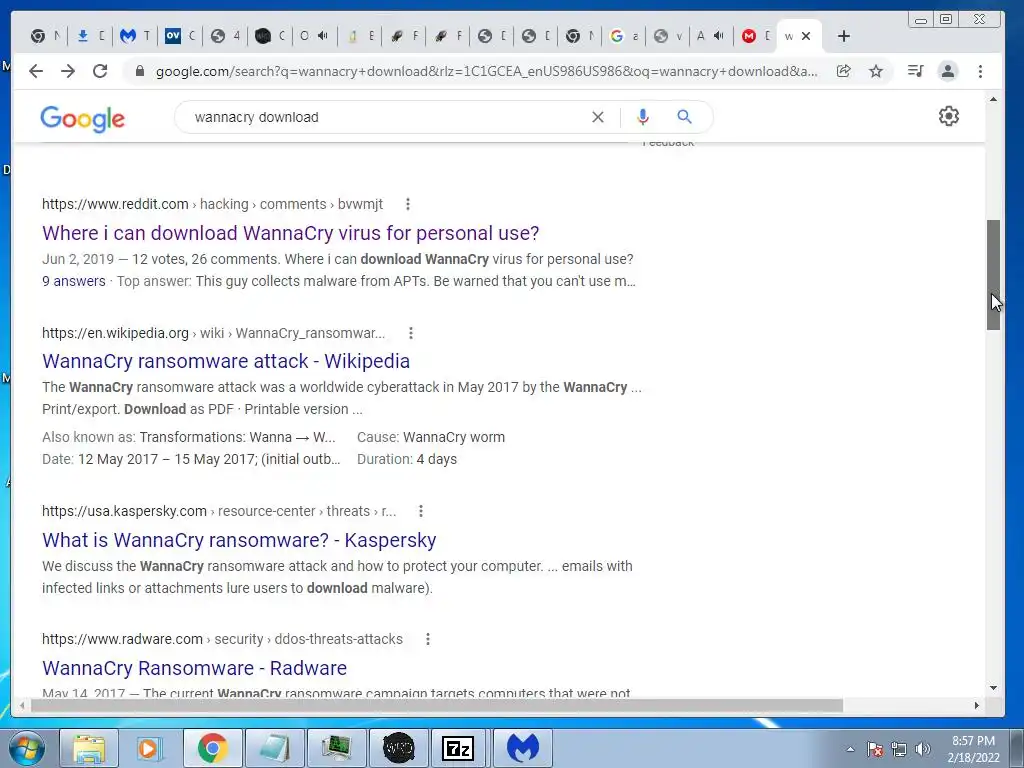Open 'Where i can download WannaCry virus' result

[x=291, y=233]
